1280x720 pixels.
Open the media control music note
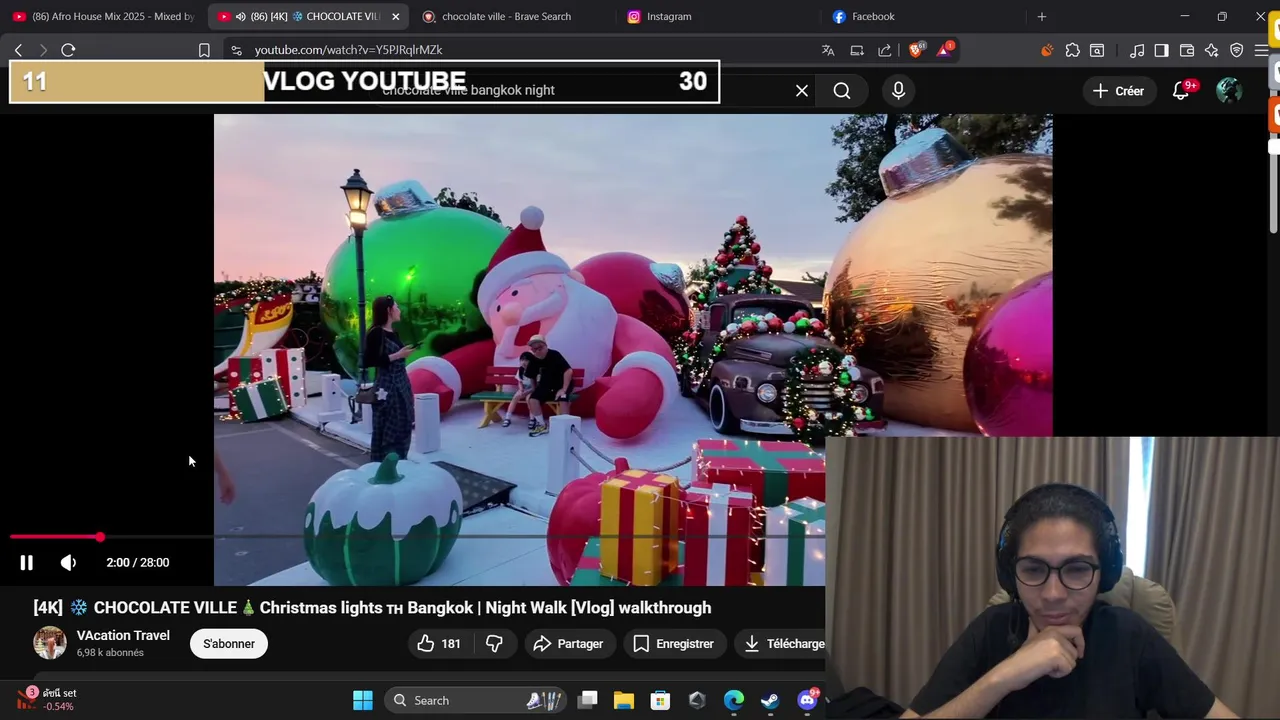(1137, 50)
